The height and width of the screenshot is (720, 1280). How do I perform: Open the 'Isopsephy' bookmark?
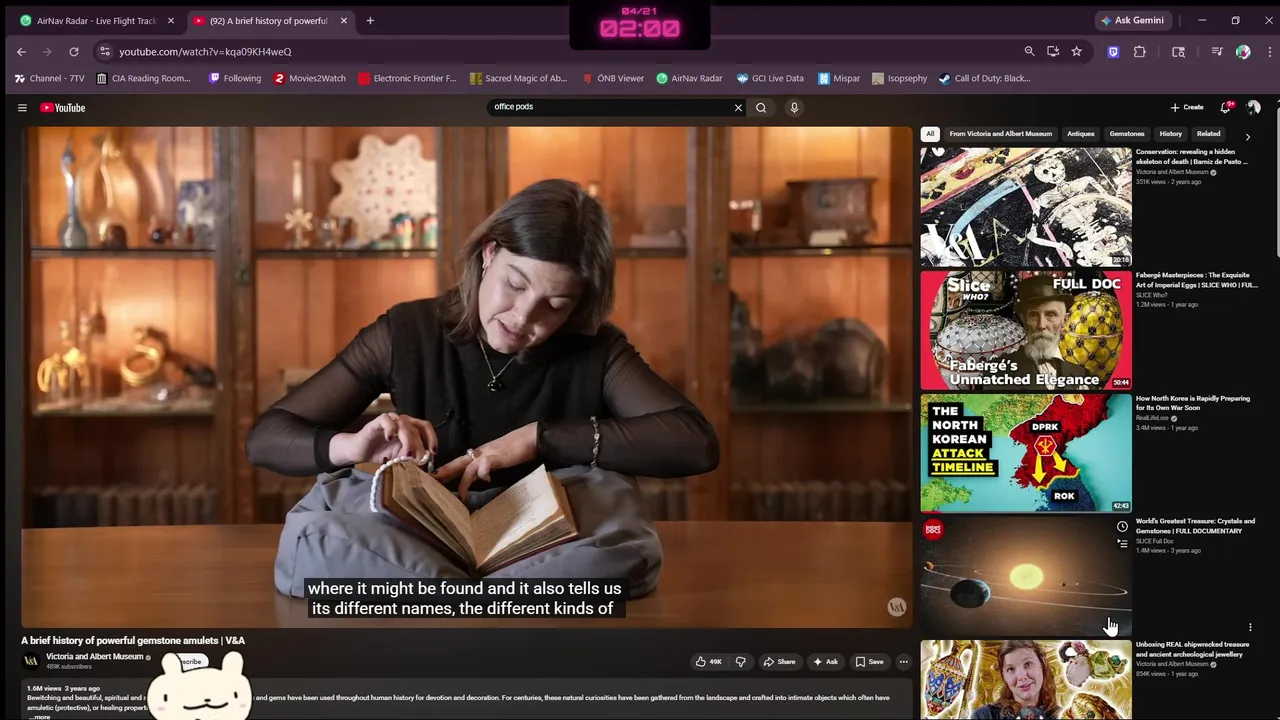899,78
